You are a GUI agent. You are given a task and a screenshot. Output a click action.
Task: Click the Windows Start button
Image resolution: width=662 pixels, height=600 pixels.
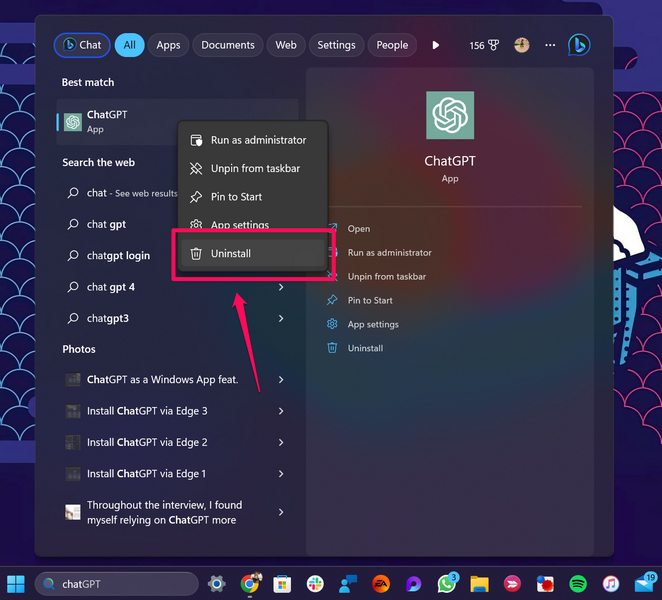16,584
